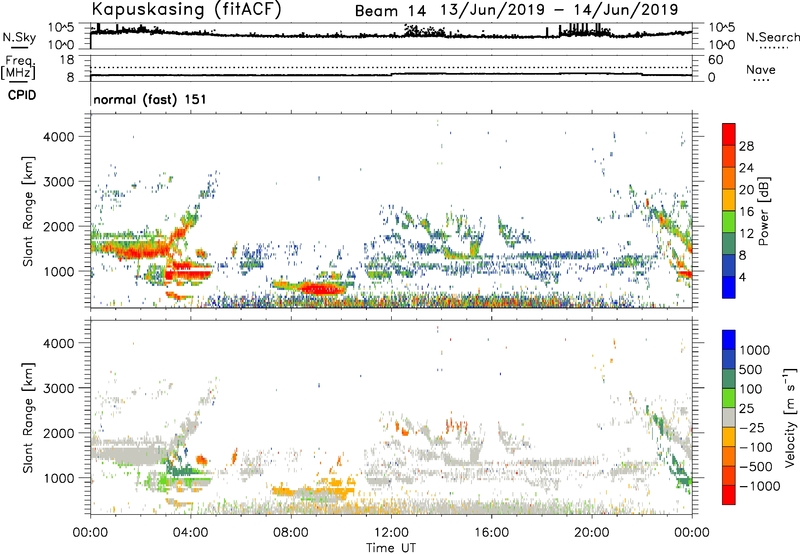Click the '4000' tick in power panel
Screen dimensions: 800x554
click(58, 137)
